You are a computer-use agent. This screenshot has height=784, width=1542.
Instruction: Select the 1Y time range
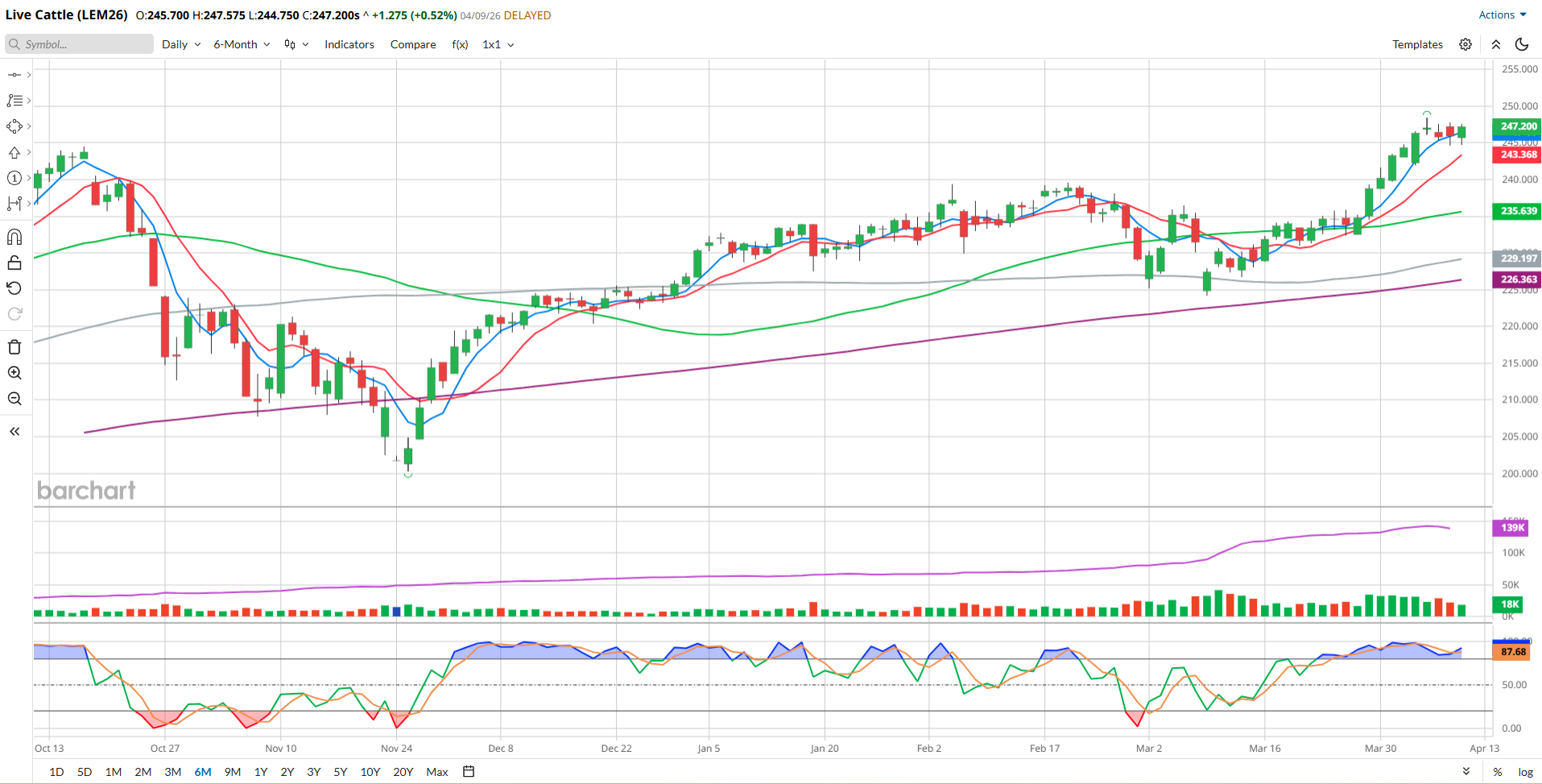tap(261, 772)
